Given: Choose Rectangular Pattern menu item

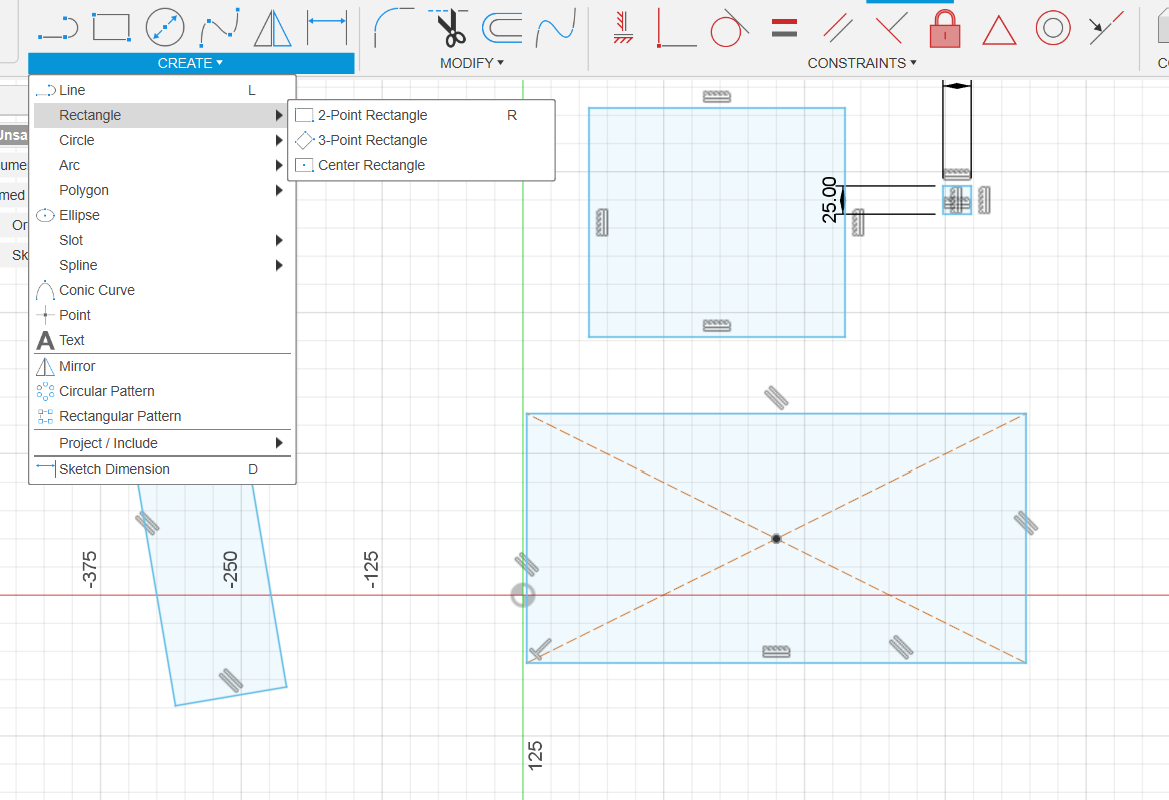Looking at the screenshot, I should [162, 417].
